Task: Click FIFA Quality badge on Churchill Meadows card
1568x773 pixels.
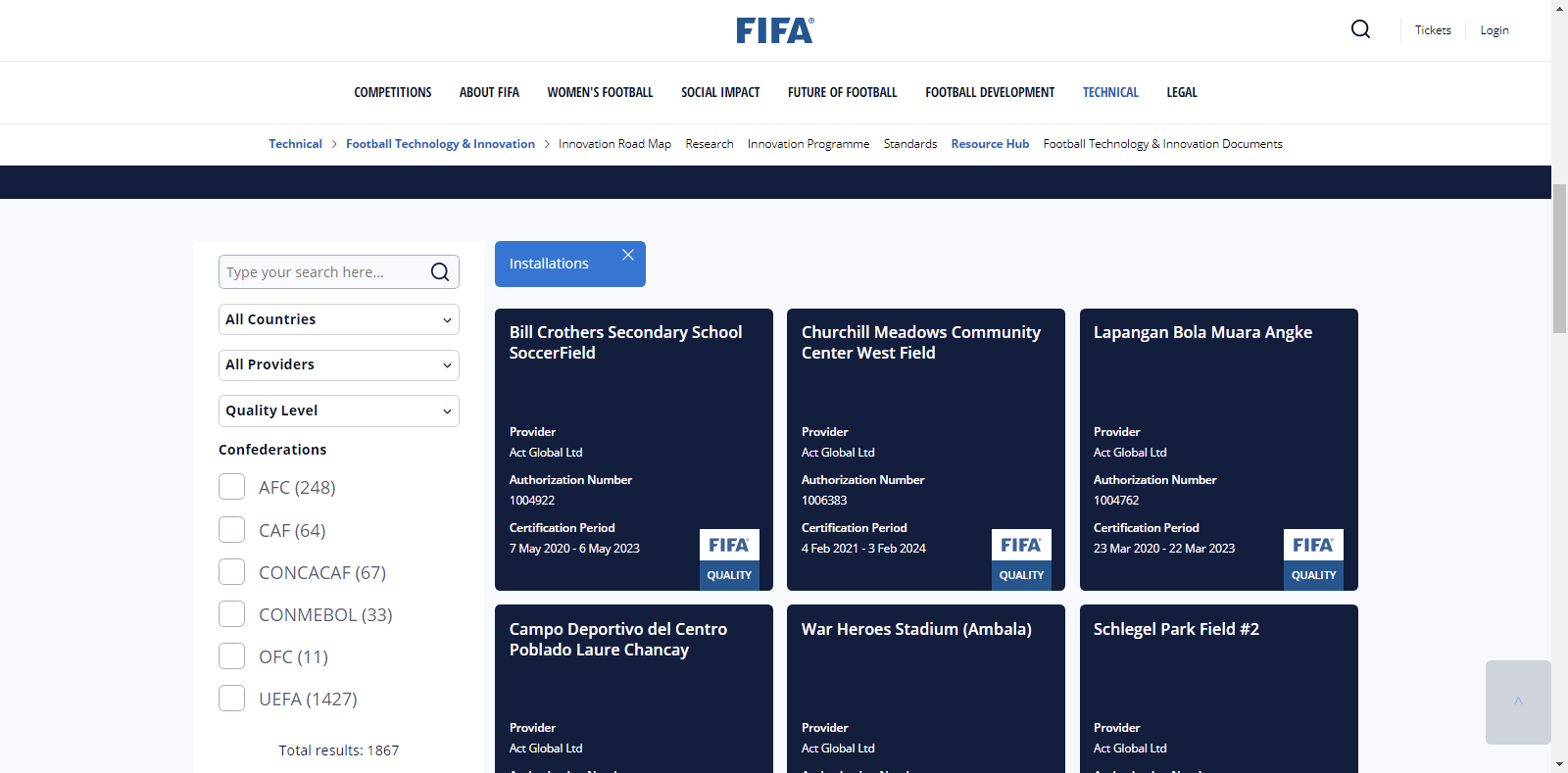Action: tap(1021, 558)
